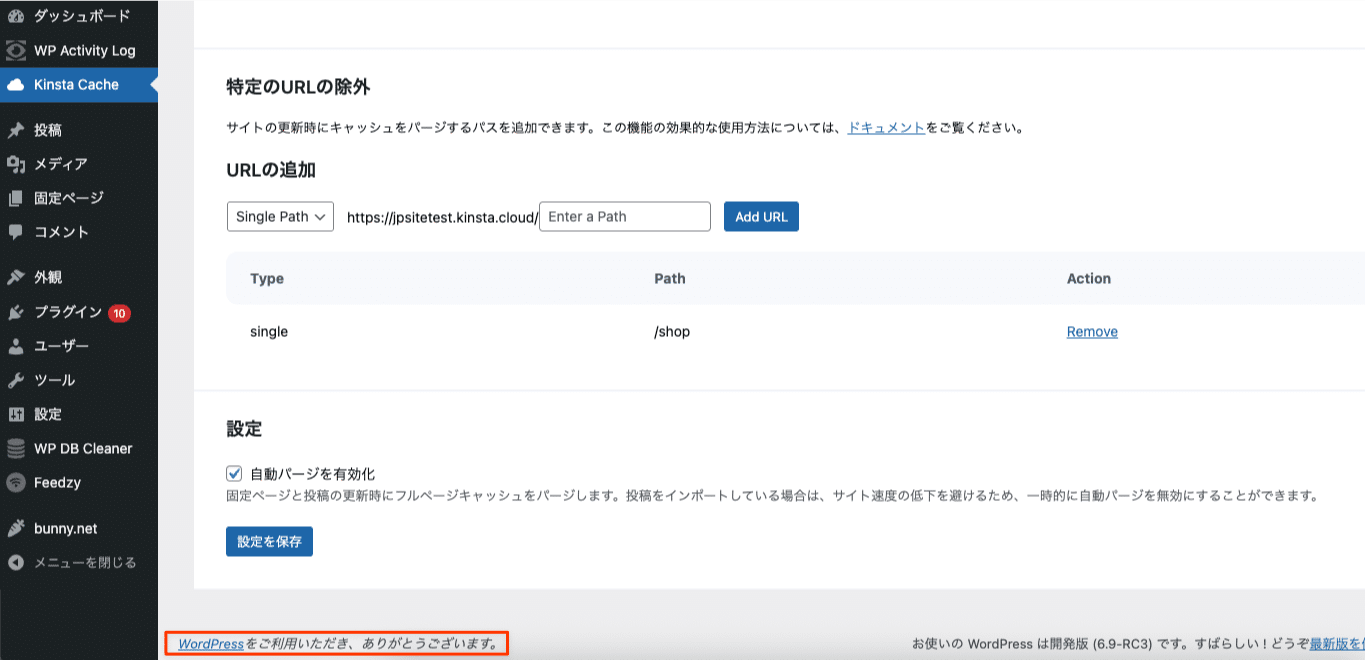The height and width of the screenshot is (660, 1365).
Task: Open the WP Activity Log eye icon
Action: point(18,49)
